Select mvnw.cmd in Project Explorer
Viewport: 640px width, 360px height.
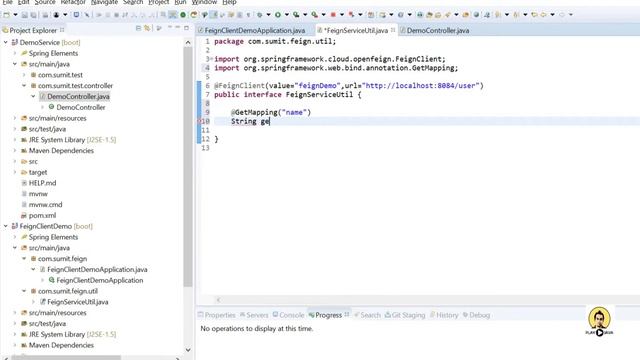coord(45,204)
